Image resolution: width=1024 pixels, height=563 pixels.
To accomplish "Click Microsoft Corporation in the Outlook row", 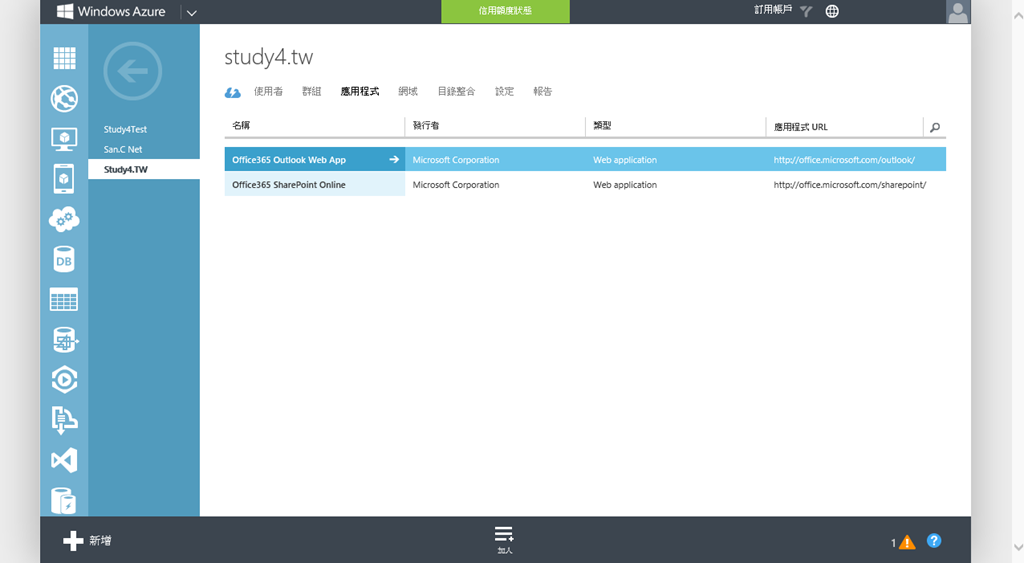I will 456,160.
